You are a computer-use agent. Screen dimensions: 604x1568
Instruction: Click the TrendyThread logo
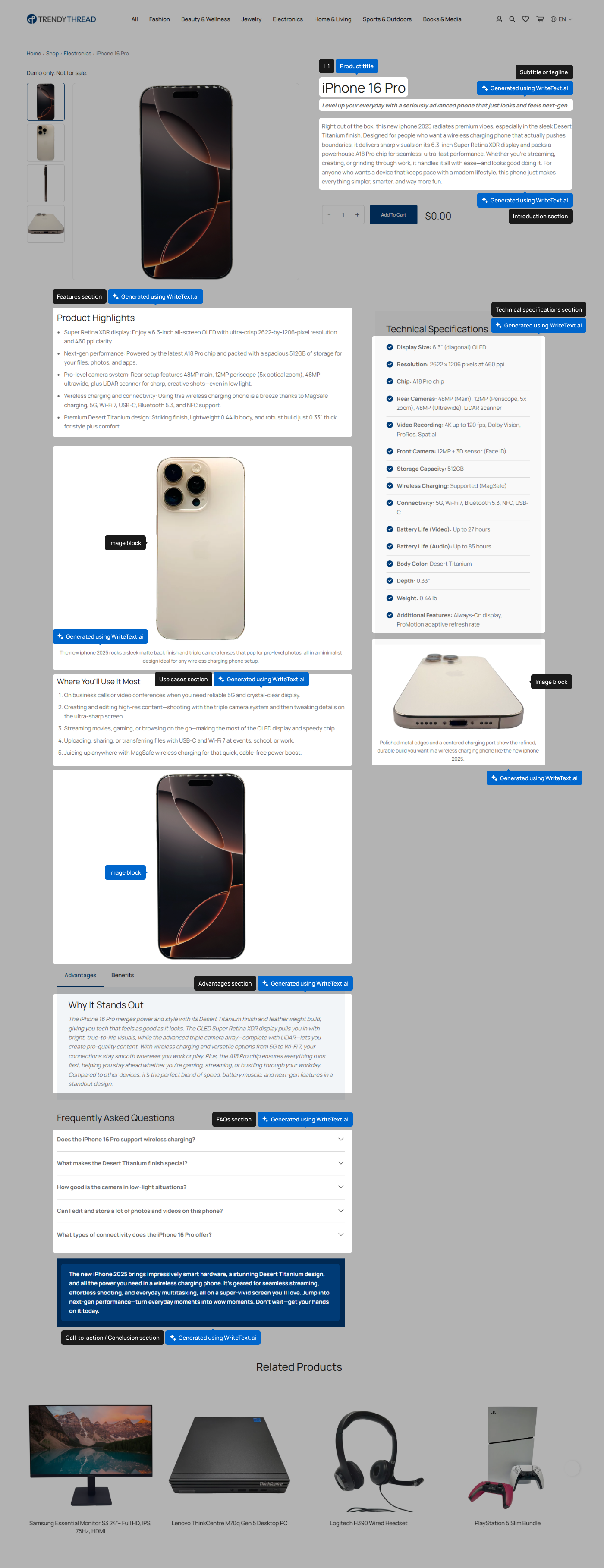point(61,19)
